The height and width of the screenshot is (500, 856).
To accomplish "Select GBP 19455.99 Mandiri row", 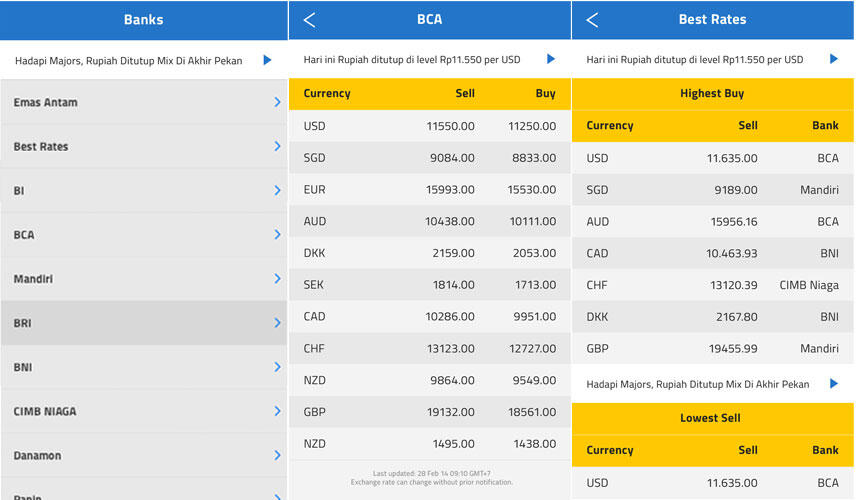I will (712, 348).
